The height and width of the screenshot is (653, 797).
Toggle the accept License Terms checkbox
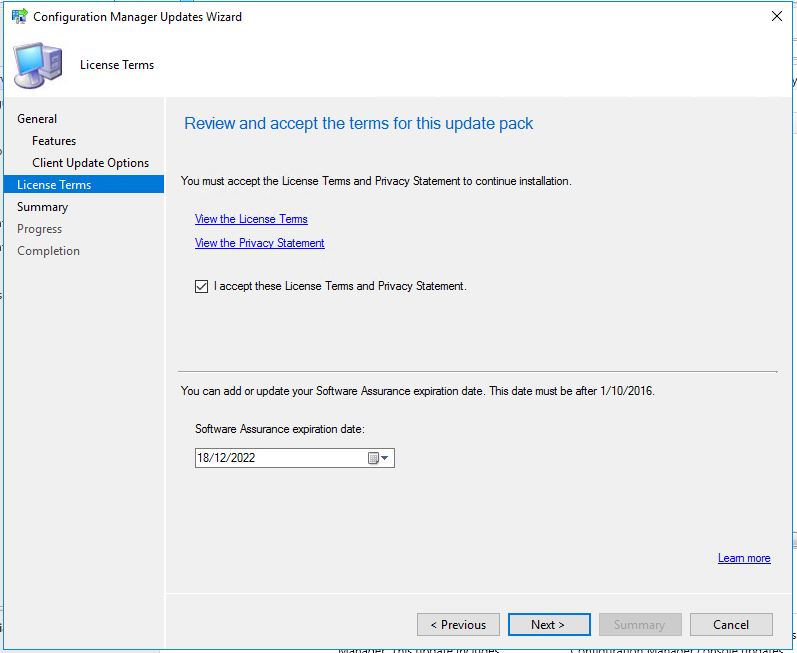pyautogui.click(x=201, y=286)
